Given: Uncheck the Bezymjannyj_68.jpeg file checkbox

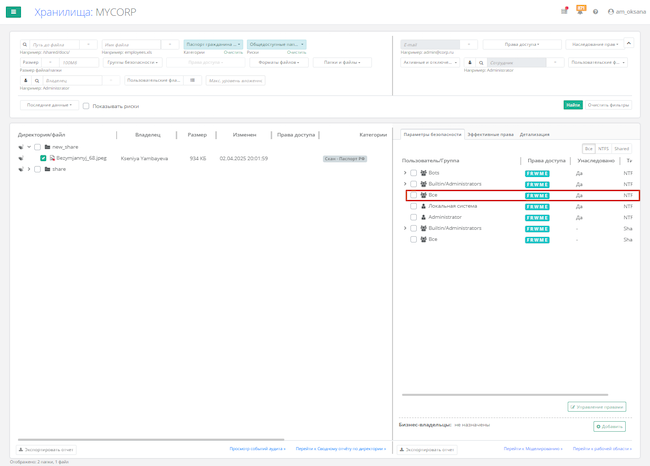Looking at the screenshot, I should tap(43, 158).
